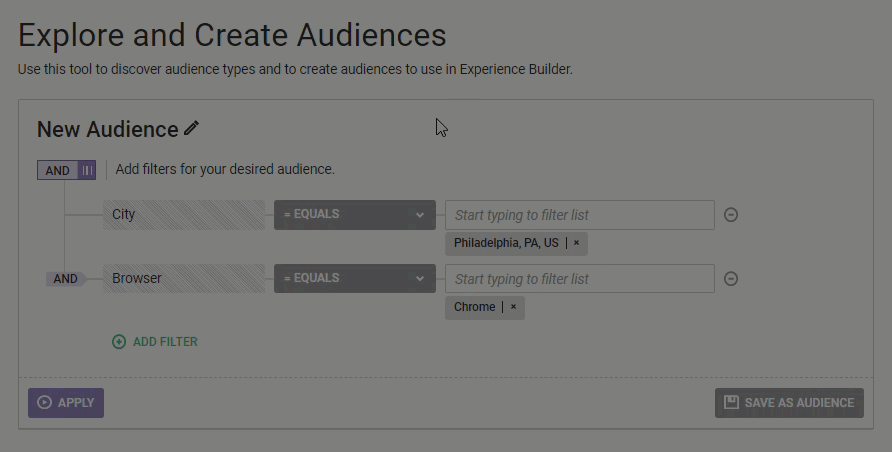Click Save As Audience button
892x452 pixels.
pyautogui.click(x=789, y=403)
